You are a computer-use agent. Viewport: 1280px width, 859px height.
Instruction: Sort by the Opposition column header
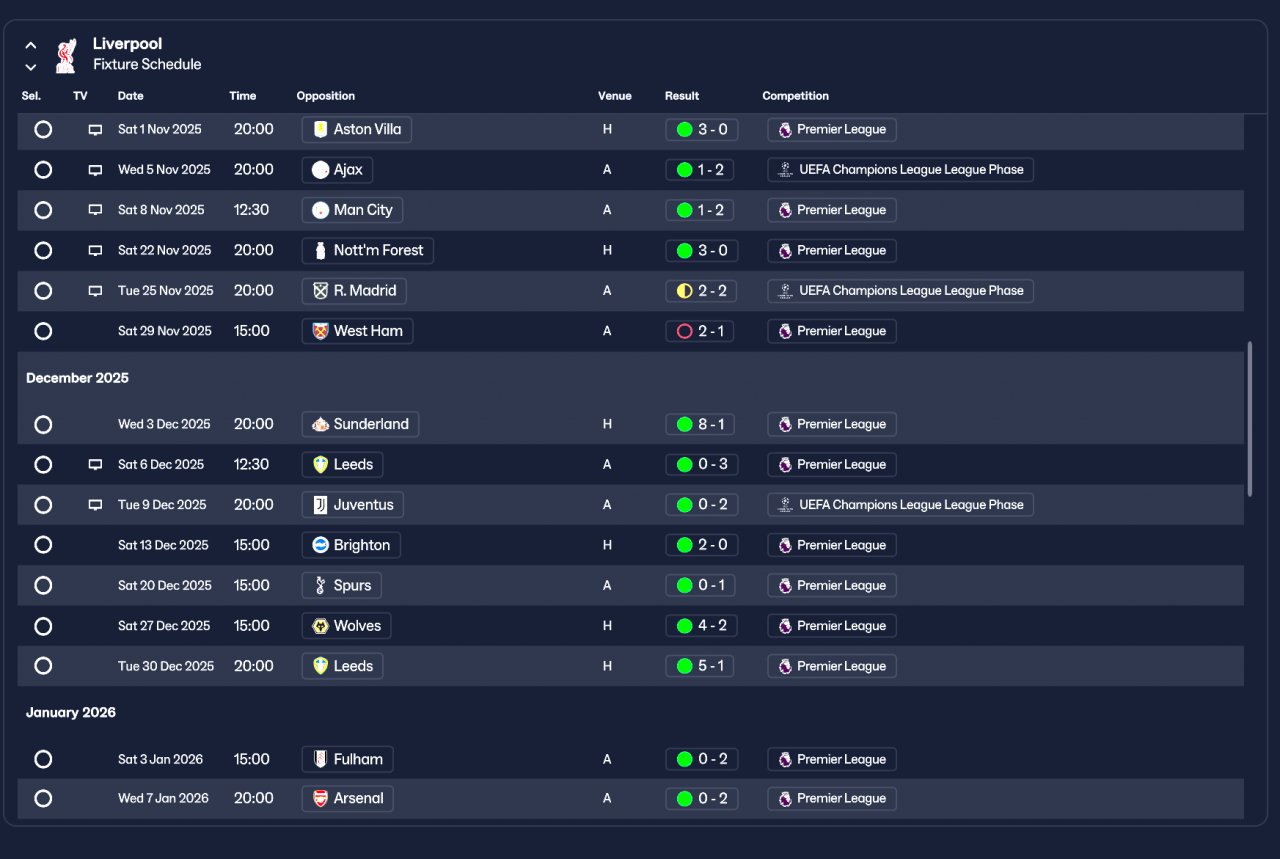326,96
